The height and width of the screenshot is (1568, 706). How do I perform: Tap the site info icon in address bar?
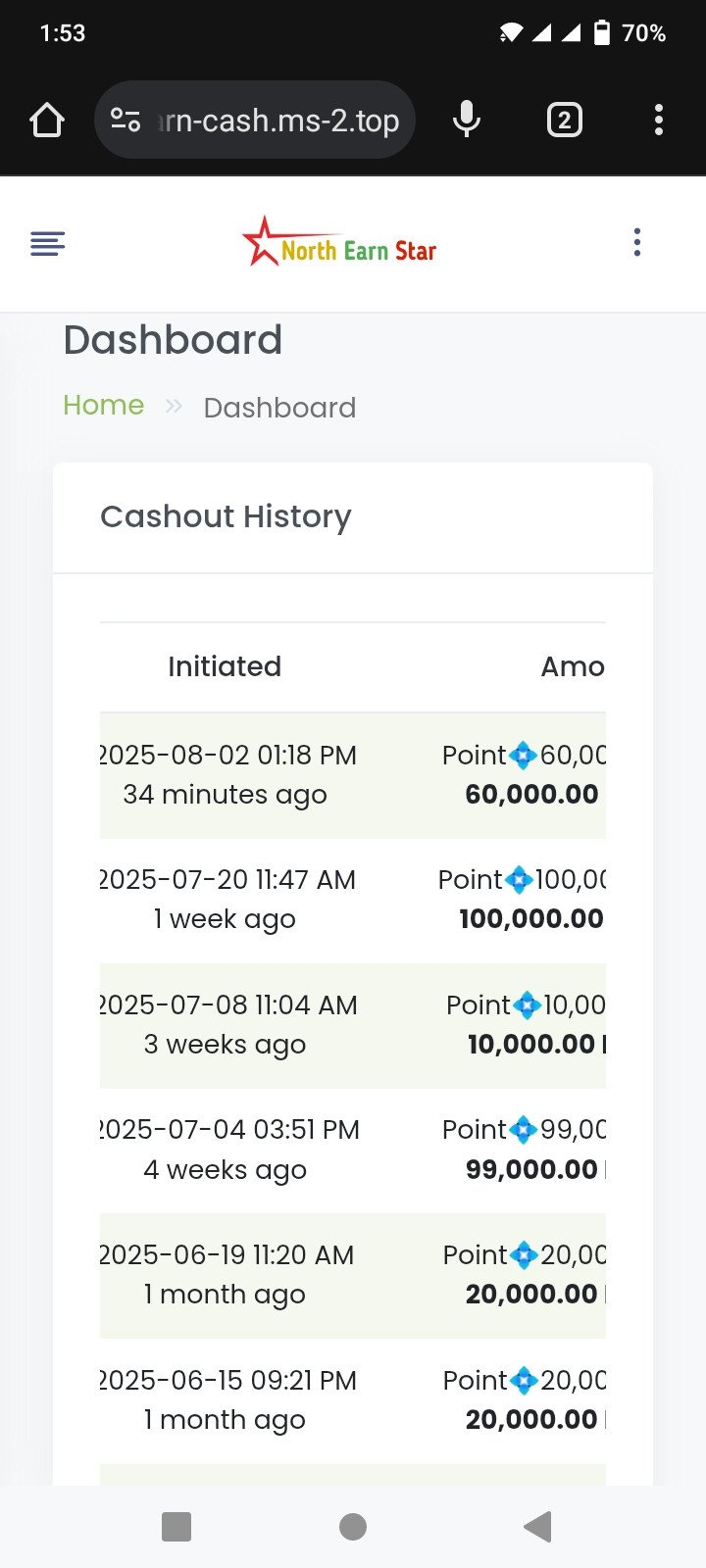tap(126, 121)
